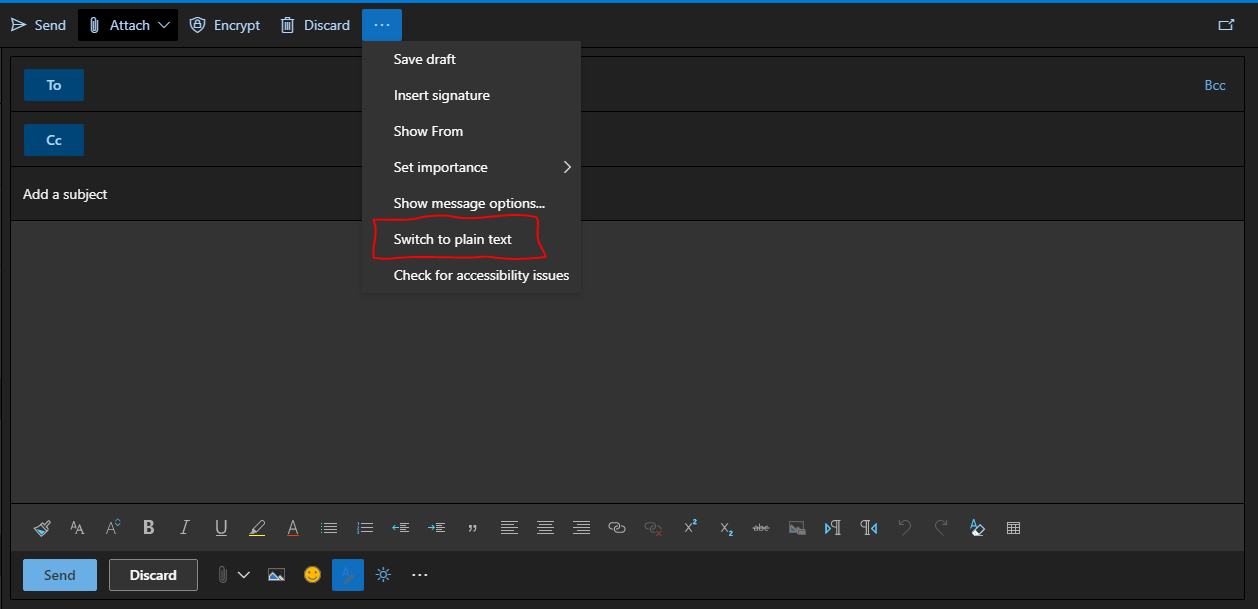Screen dimensions: 1258x609
Task: Set left-to-right text direction
Action: tap(833, 528)
